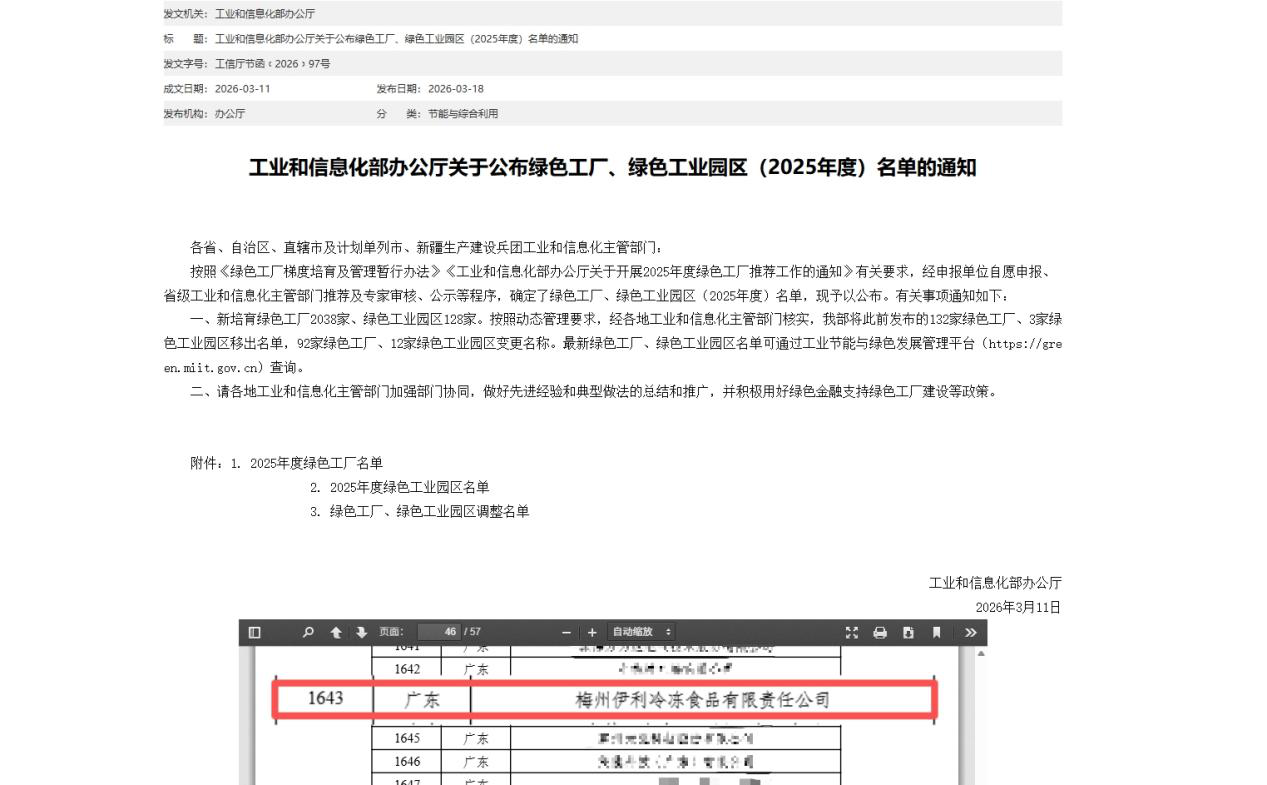The width and height of the screenshot is (1267, 785).
Task: Go to the next PDF page
Action: (x=361, y=632)
